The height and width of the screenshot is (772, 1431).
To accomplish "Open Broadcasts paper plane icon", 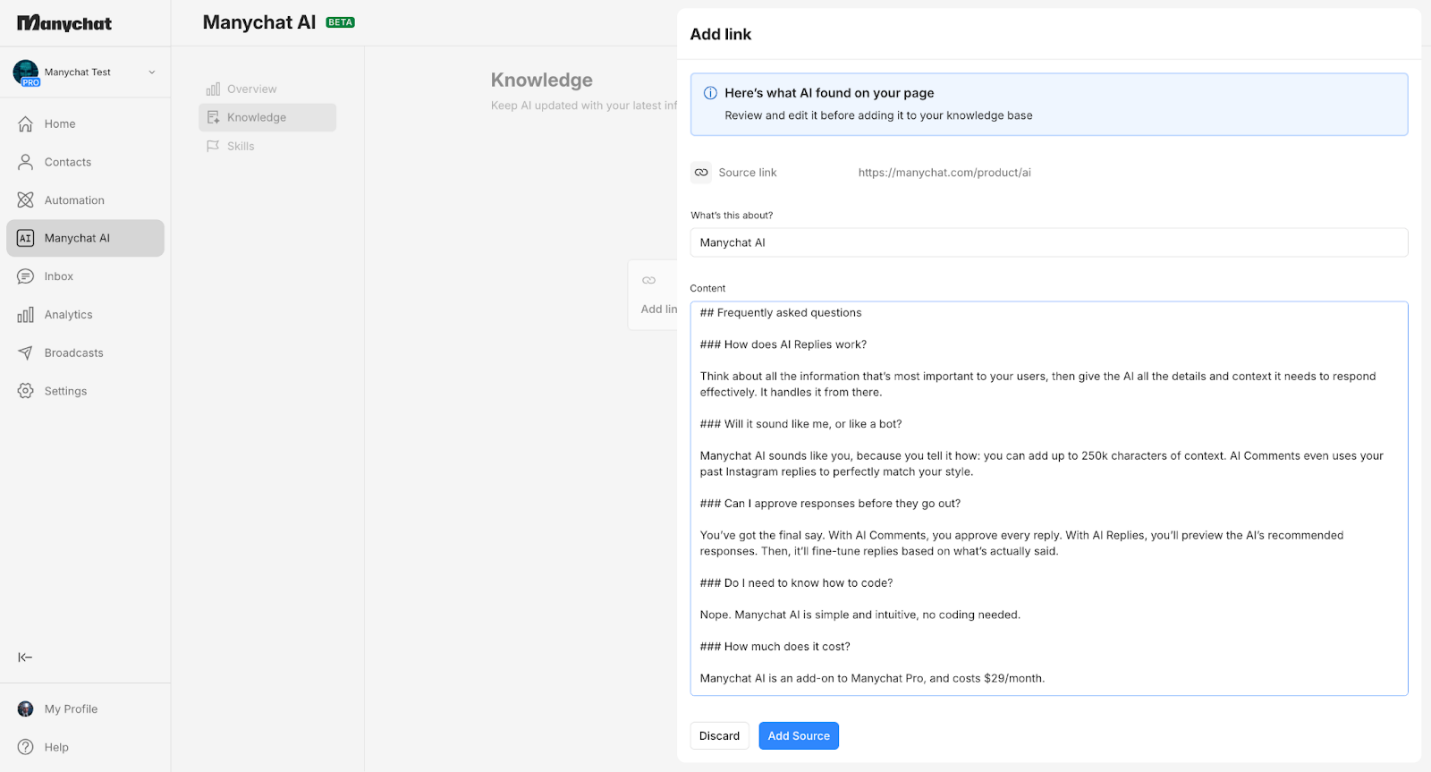I will 26,353.
